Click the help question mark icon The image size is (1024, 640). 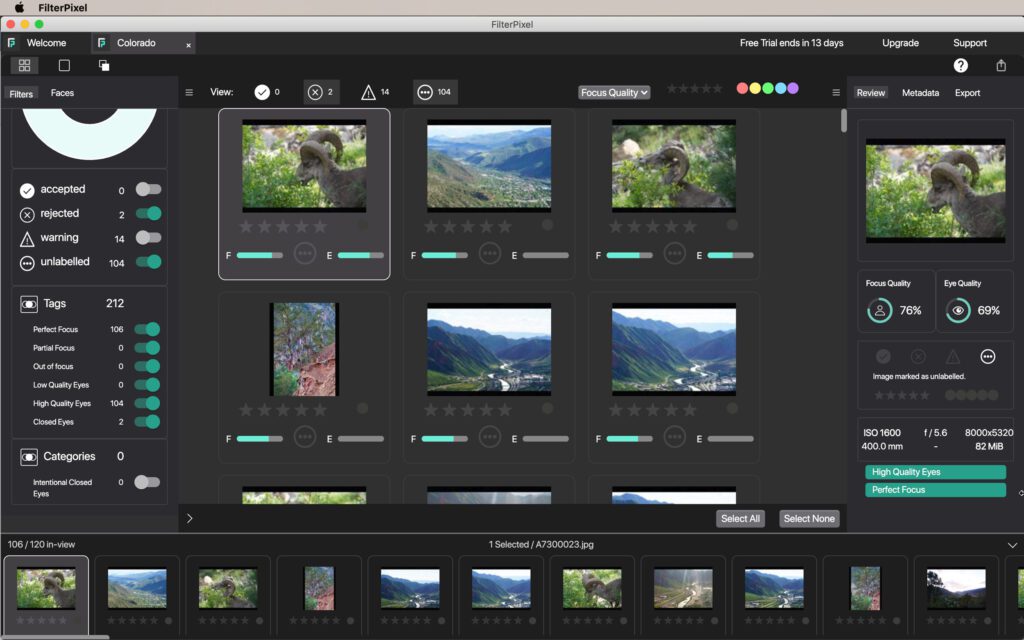[960, 66]
